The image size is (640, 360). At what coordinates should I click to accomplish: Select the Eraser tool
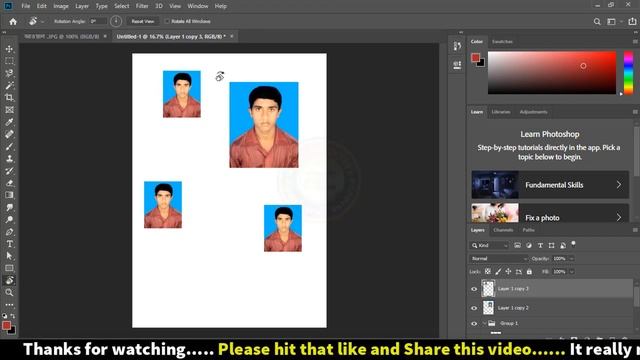point(9,183)
